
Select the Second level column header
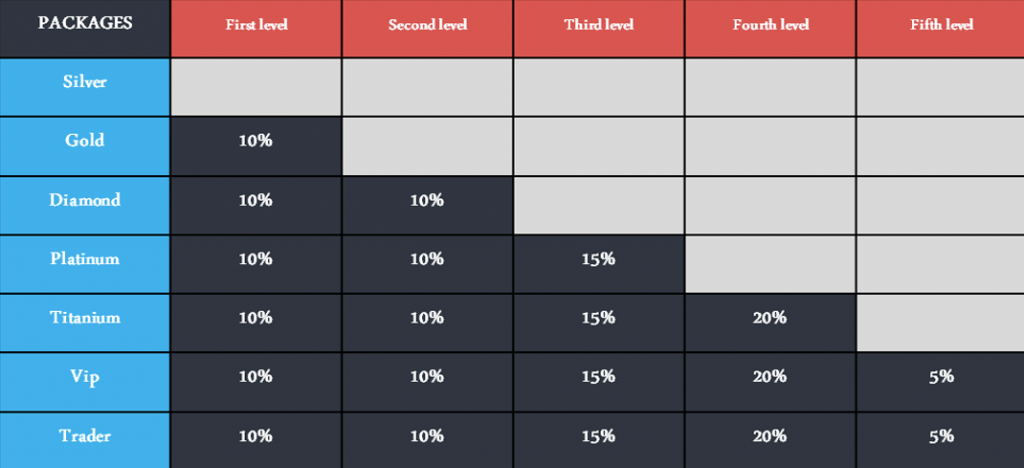427,28
